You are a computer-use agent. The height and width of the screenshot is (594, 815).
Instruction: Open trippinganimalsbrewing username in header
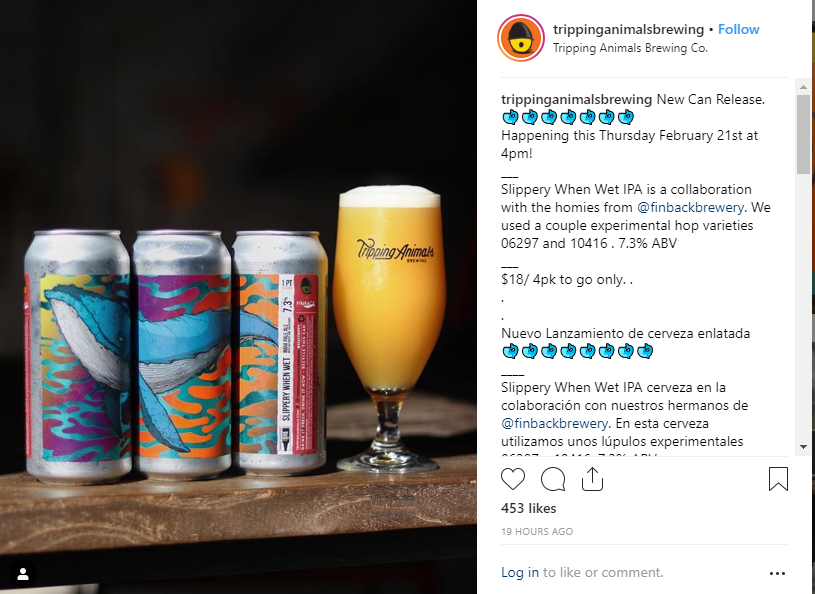pos(628,29)
